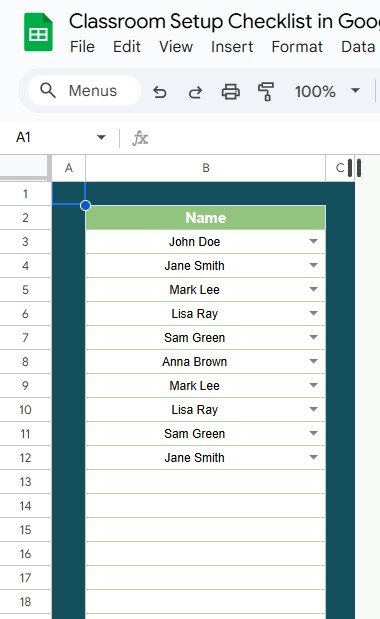Open dropdown arrow in row 9 Mark Lee
This screenshot has height=619, width=380.
click(314, 385)
